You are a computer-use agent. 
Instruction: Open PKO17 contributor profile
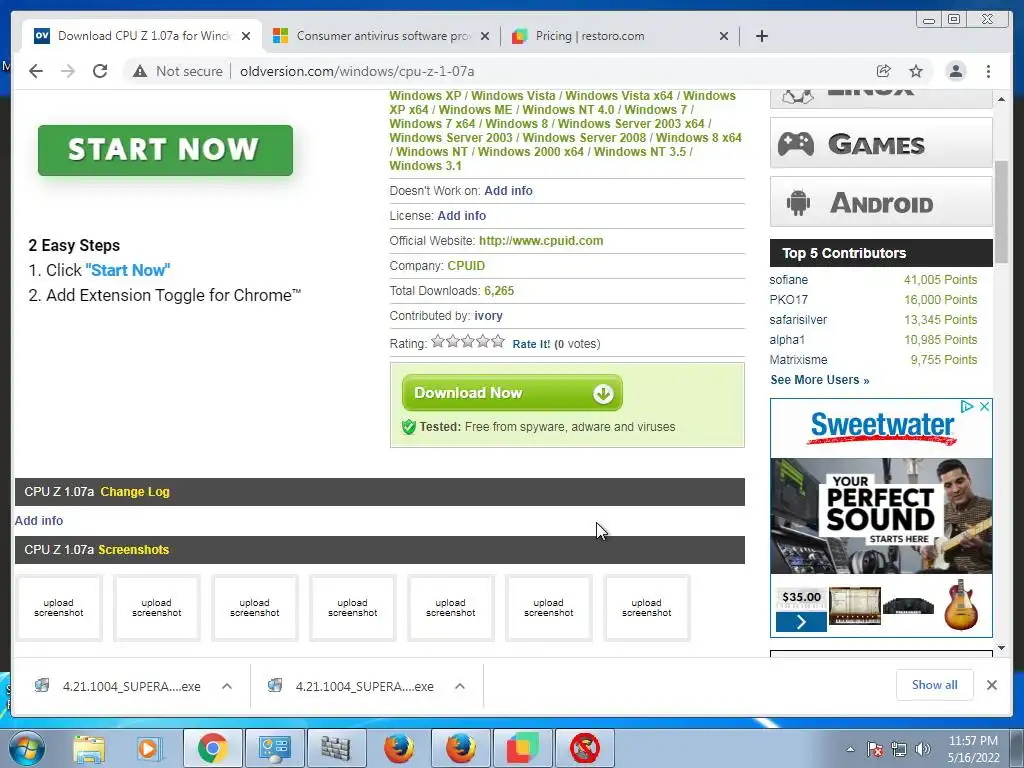pos(788,300)
